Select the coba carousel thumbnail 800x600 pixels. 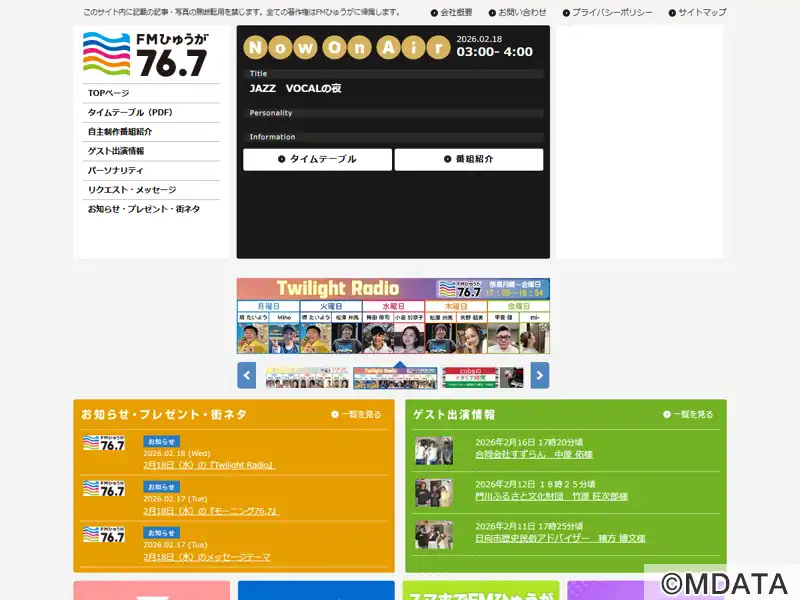click(482, 378)
